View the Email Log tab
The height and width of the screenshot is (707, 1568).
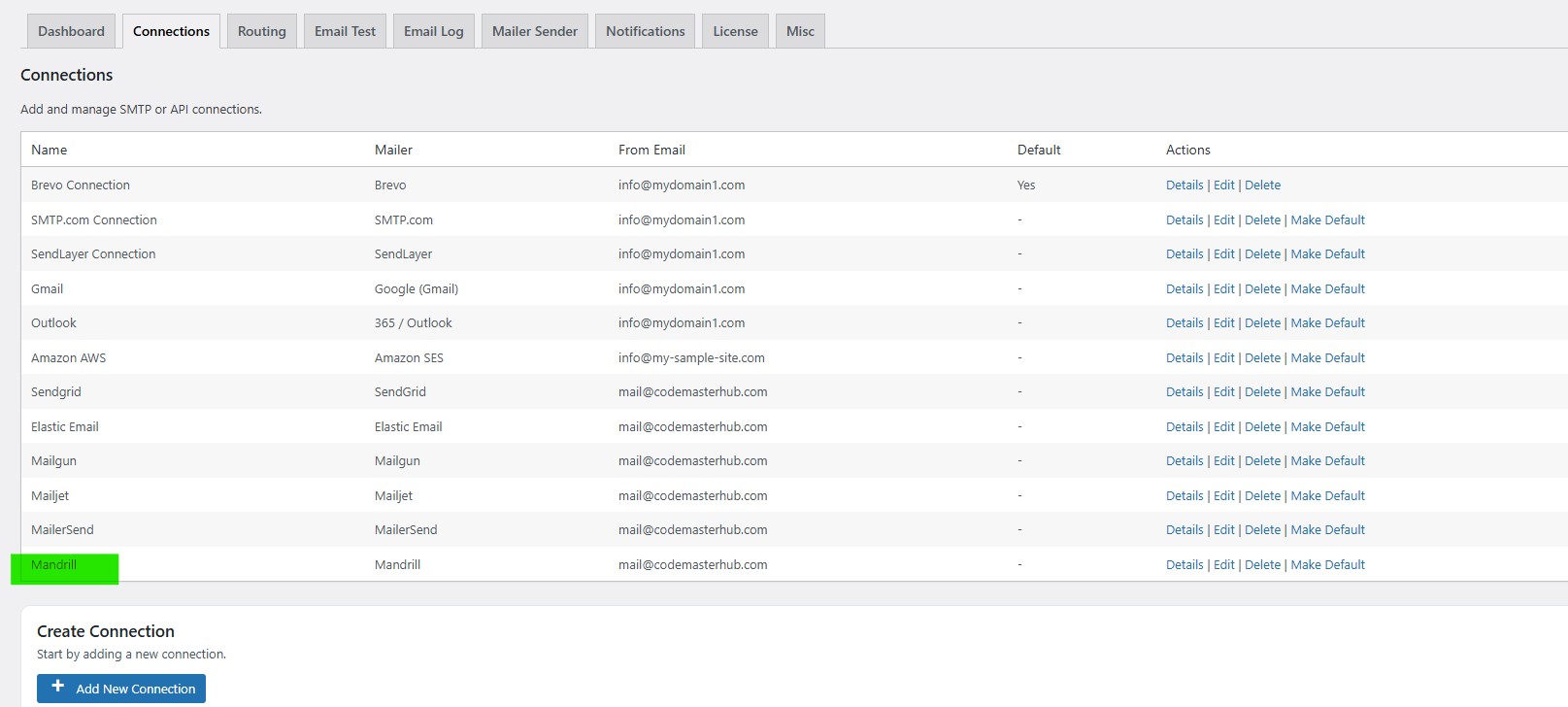tap(433, 31)
